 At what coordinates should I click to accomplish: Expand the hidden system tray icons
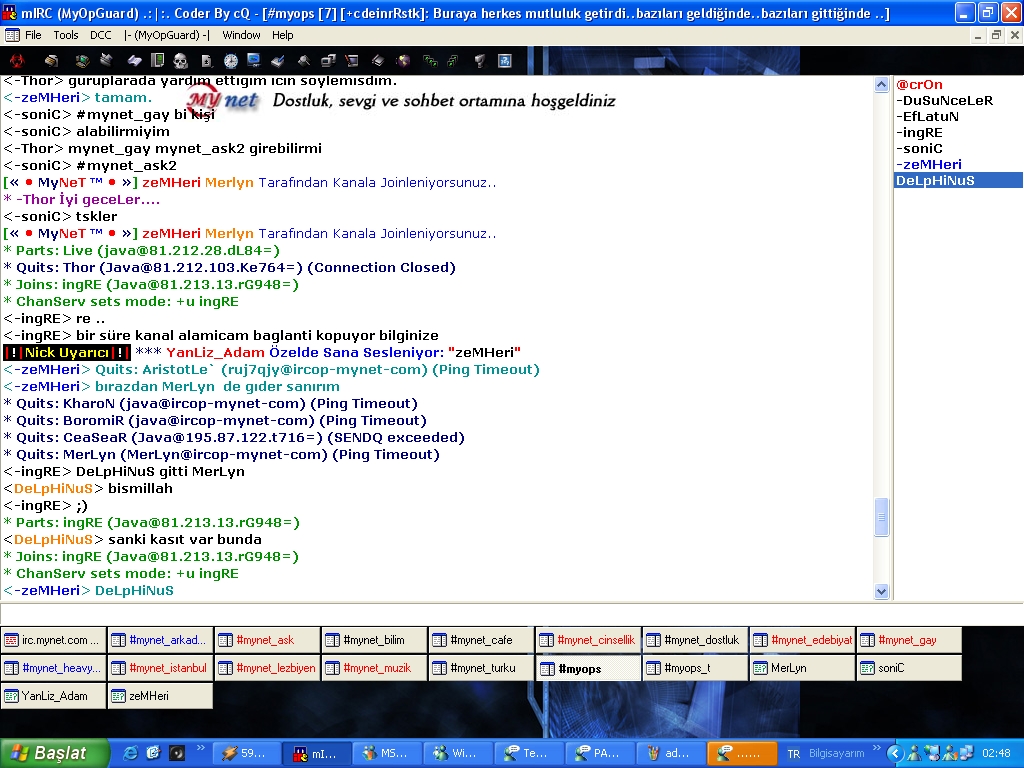(895, 754)
